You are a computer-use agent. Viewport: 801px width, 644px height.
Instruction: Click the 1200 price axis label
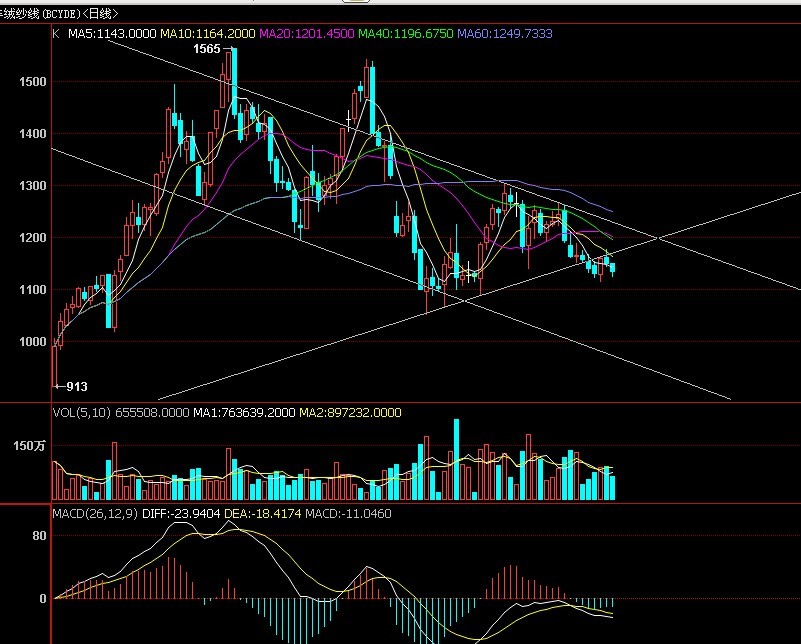click(x=32, y=237)
